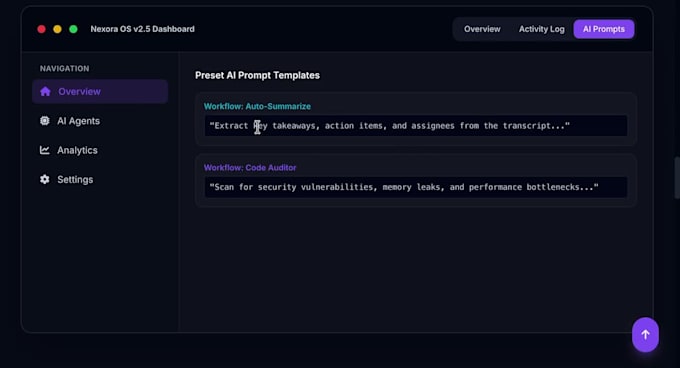This screenshot has height=368, width=680.
Task: Click the Scan for security vulnerabilities prompt field
Action: tap(416, 187)
